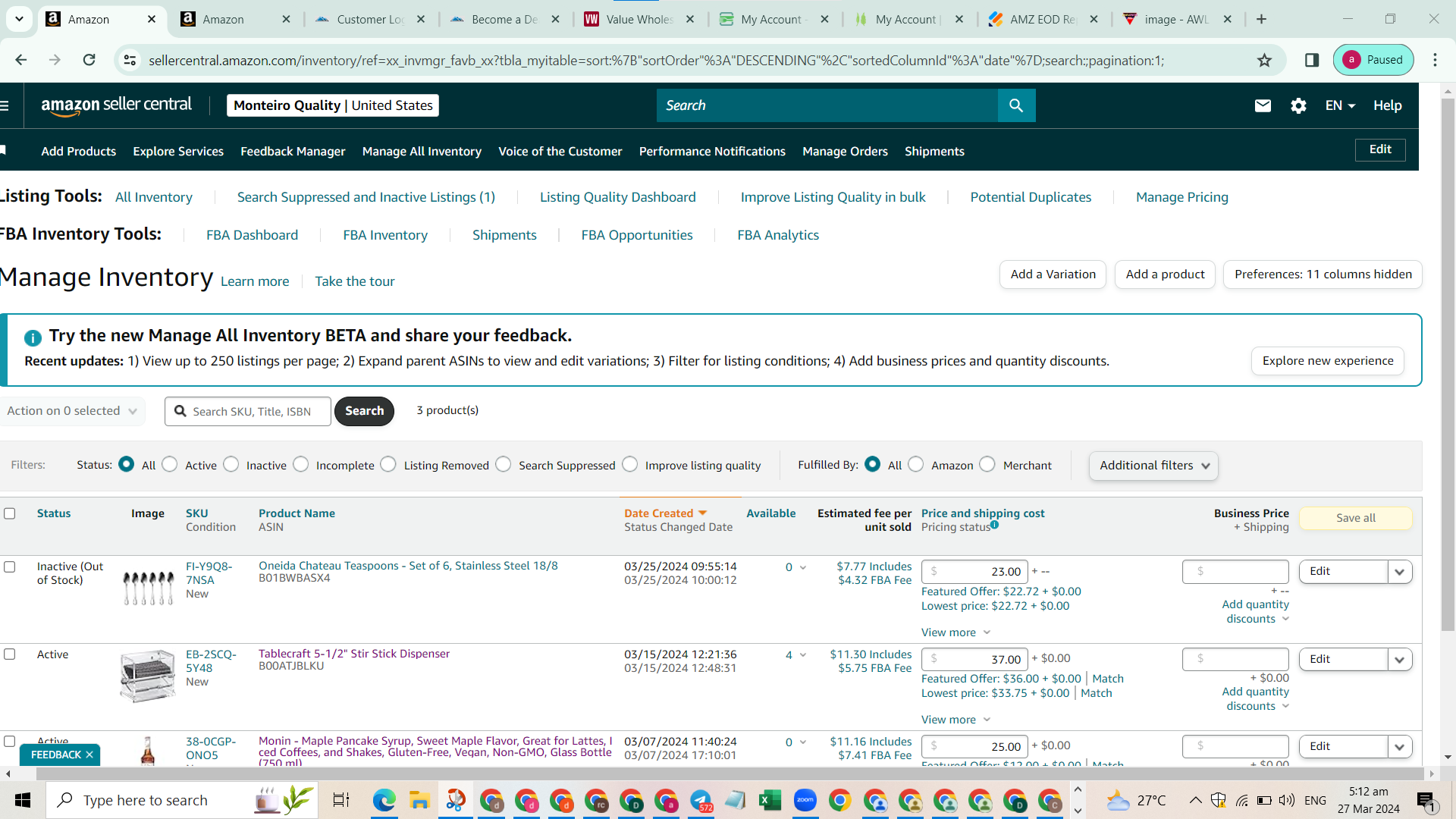Open the EN language dropdown
Image resolution: width=1456 pixels, height=819 pixels.
(x=1340, y=105)
